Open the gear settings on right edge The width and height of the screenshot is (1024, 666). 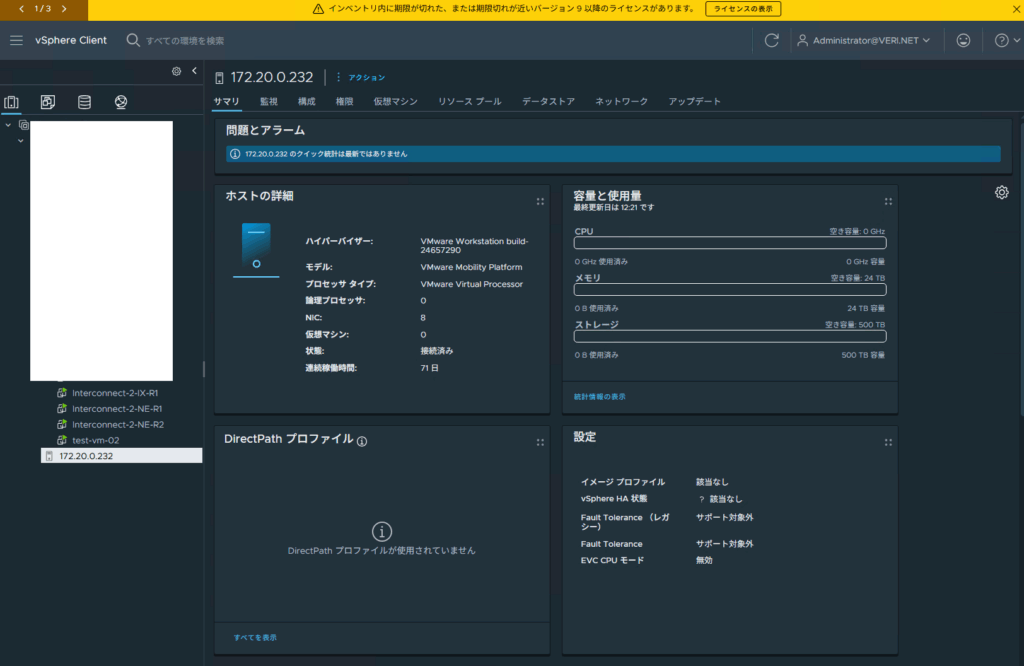tap(1001, 192)
